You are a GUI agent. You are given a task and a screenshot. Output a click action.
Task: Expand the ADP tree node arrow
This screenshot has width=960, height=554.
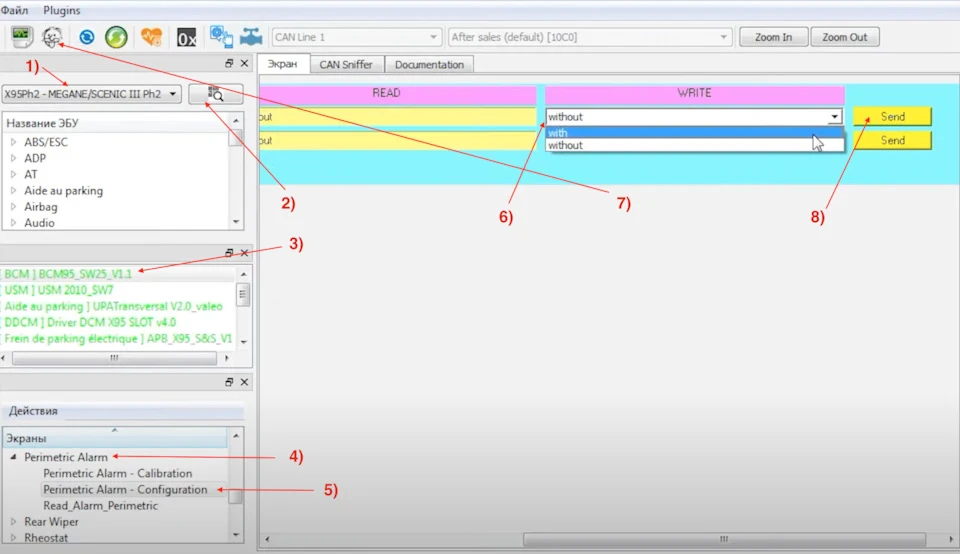pos(13,158)
